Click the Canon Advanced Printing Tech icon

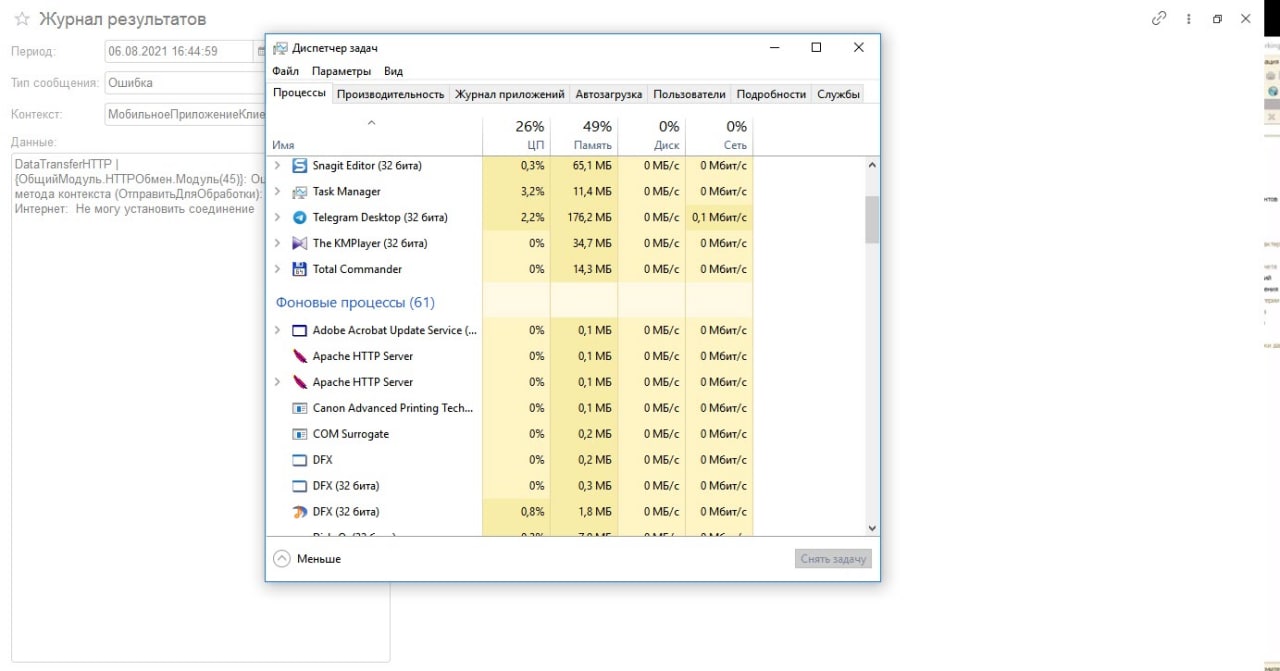point(299,408)
